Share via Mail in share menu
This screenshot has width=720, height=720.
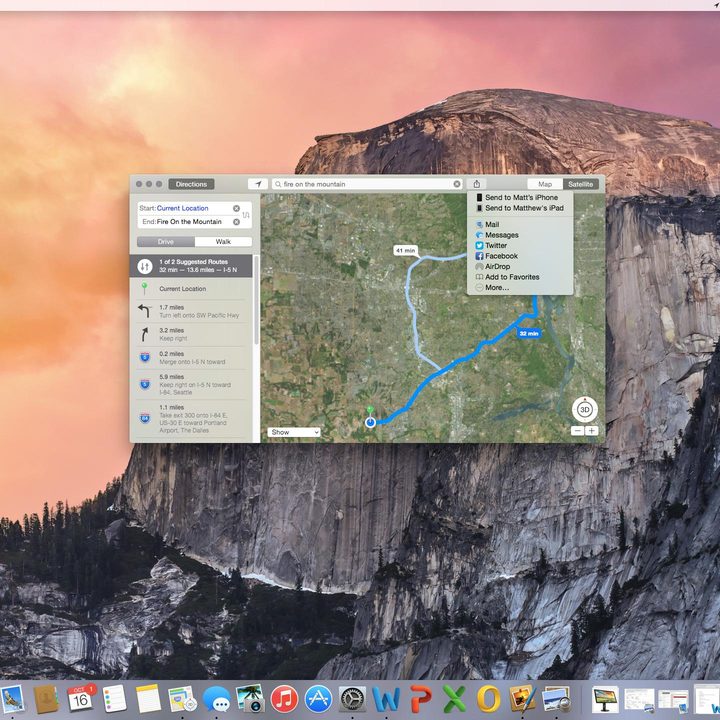pyautogui.click(x=520, y=225)
